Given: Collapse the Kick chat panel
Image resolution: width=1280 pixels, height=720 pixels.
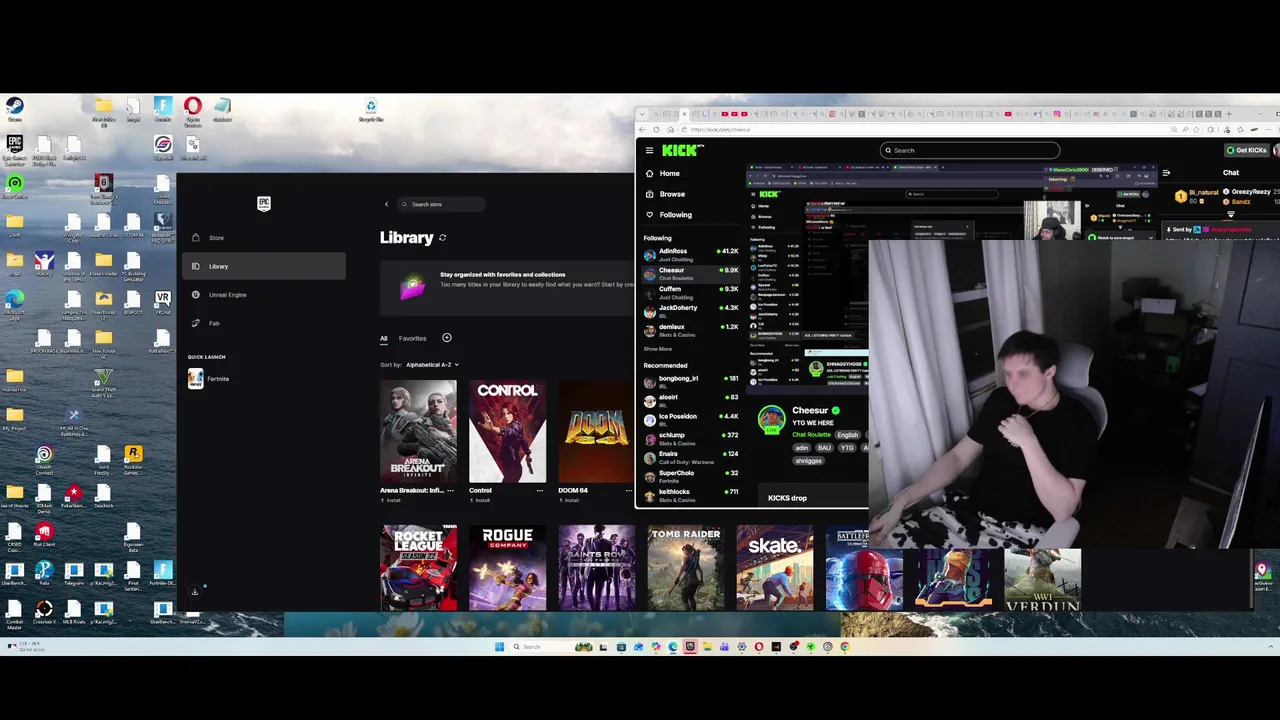Looking at the screenshot, I should tap(1166, 173).
